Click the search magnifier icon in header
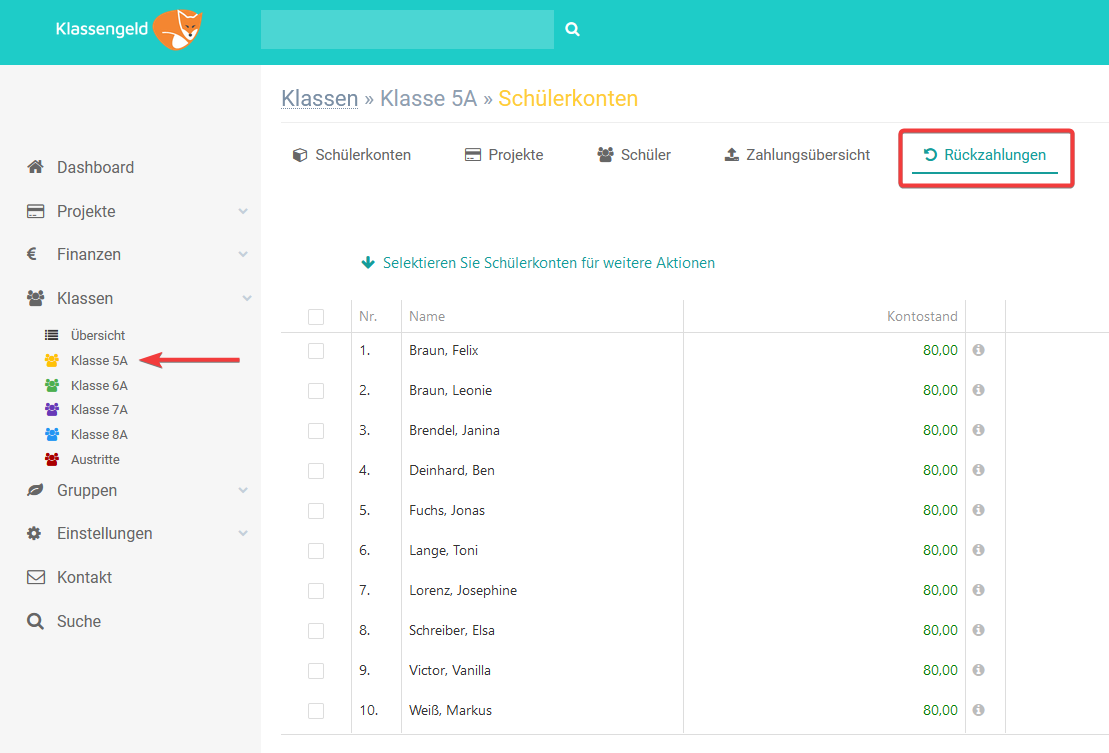The height and width of the screenshot is (753, 1109). (572, 30)
